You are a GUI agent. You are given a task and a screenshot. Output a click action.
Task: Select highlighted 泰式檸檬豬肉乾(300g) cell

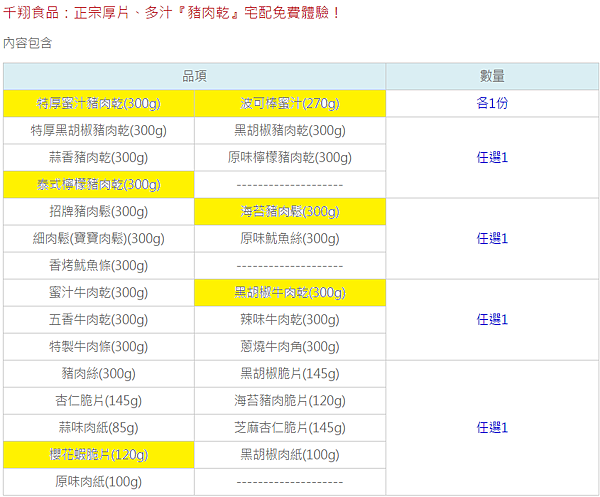99,185
